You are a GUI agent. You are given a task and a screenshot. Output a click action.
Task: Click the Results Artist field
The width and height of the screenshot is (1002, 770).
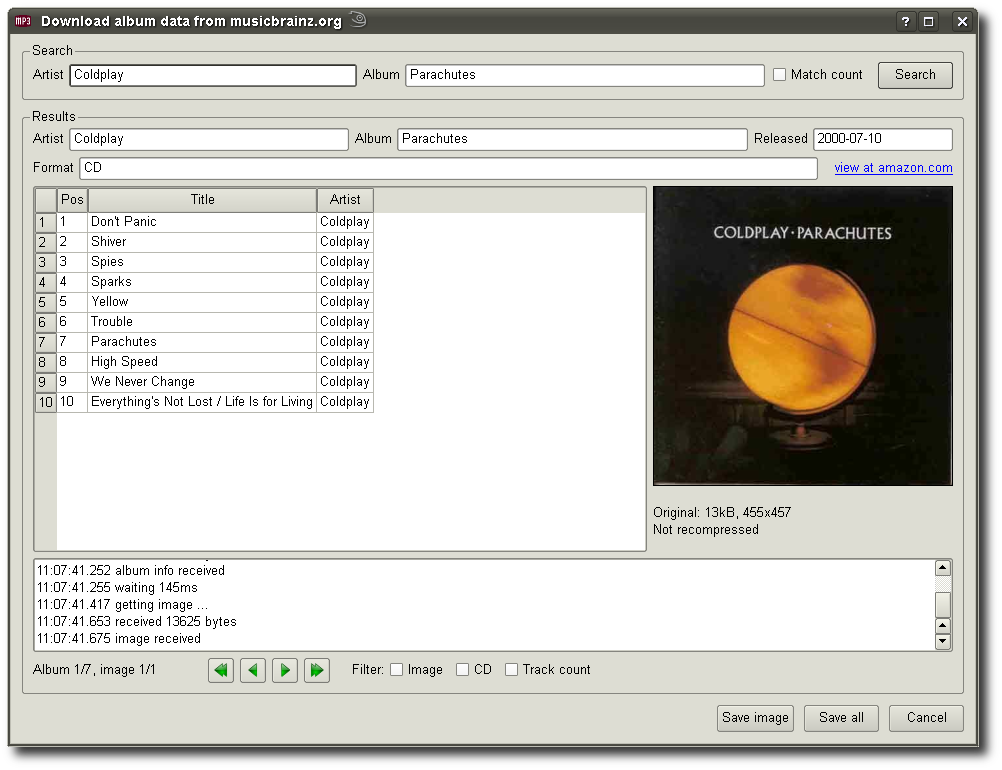click(209, 139)
